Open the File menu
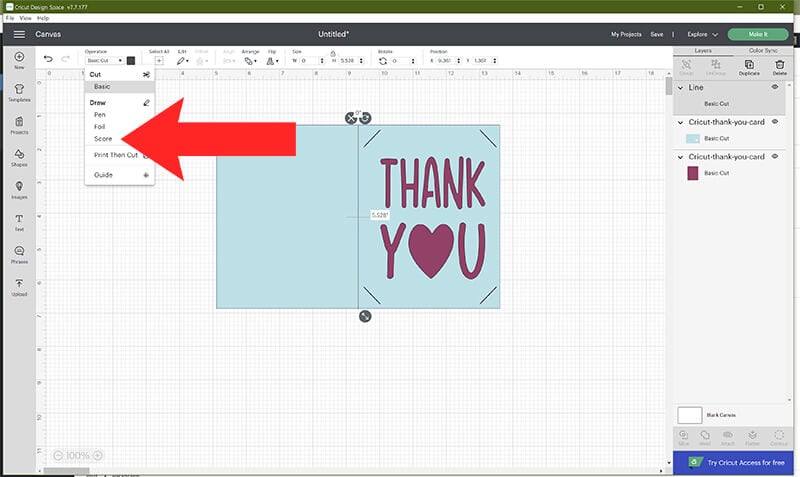The image size is (800, 477). click(x=10, y=18)
